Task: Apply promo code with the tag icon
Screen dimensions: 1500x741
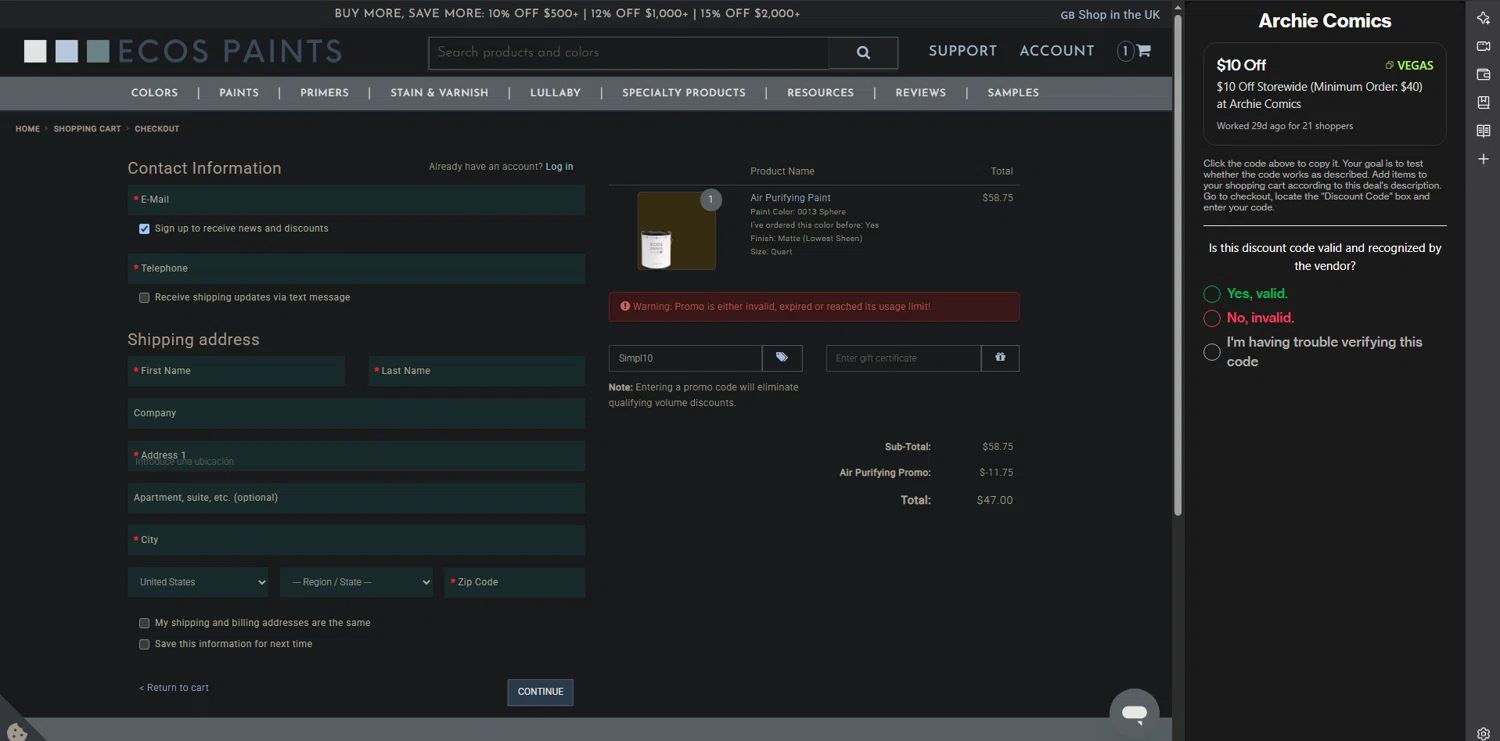Action: [x=782, y=358]
